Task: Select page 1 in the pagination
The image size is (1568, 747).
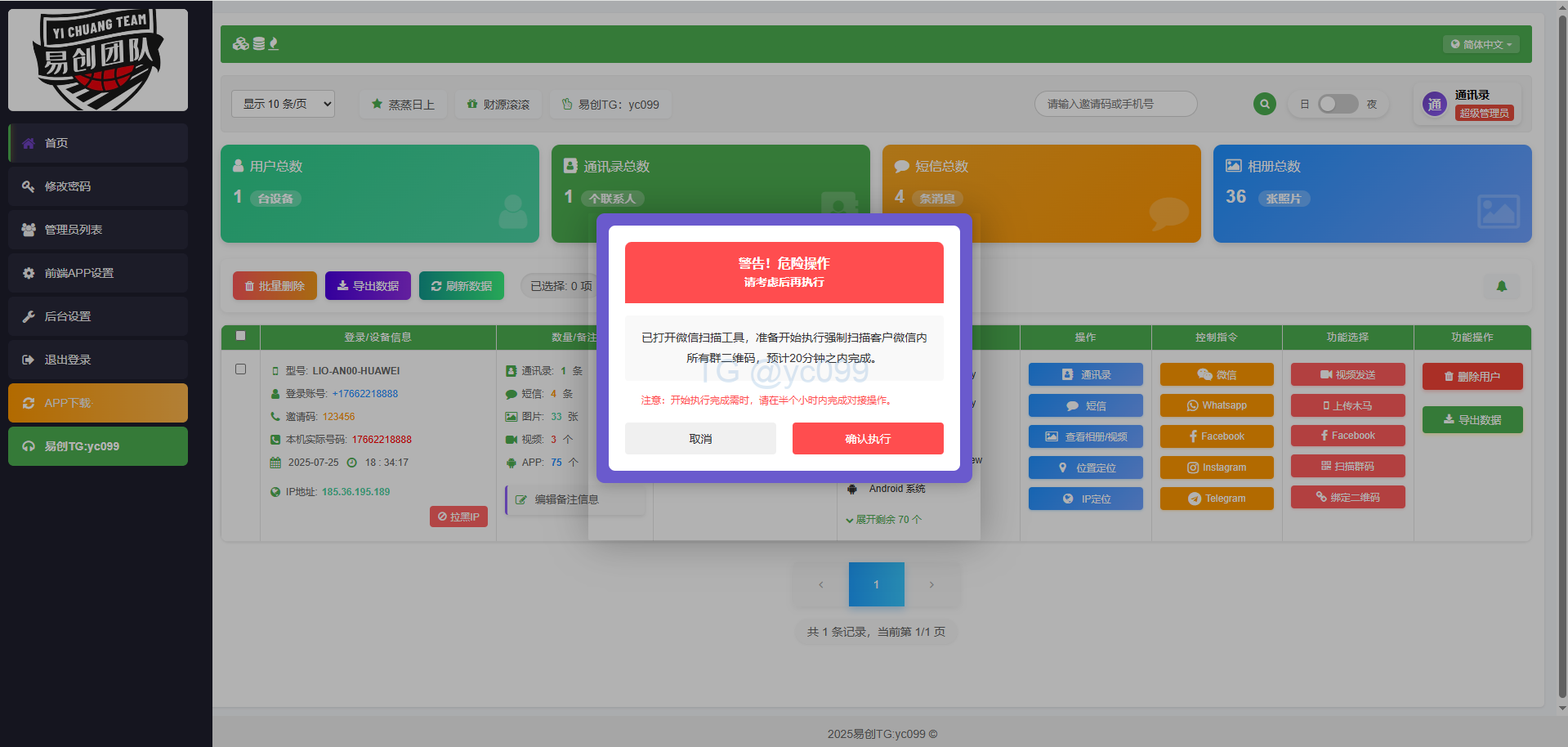Action: (876, 584)
